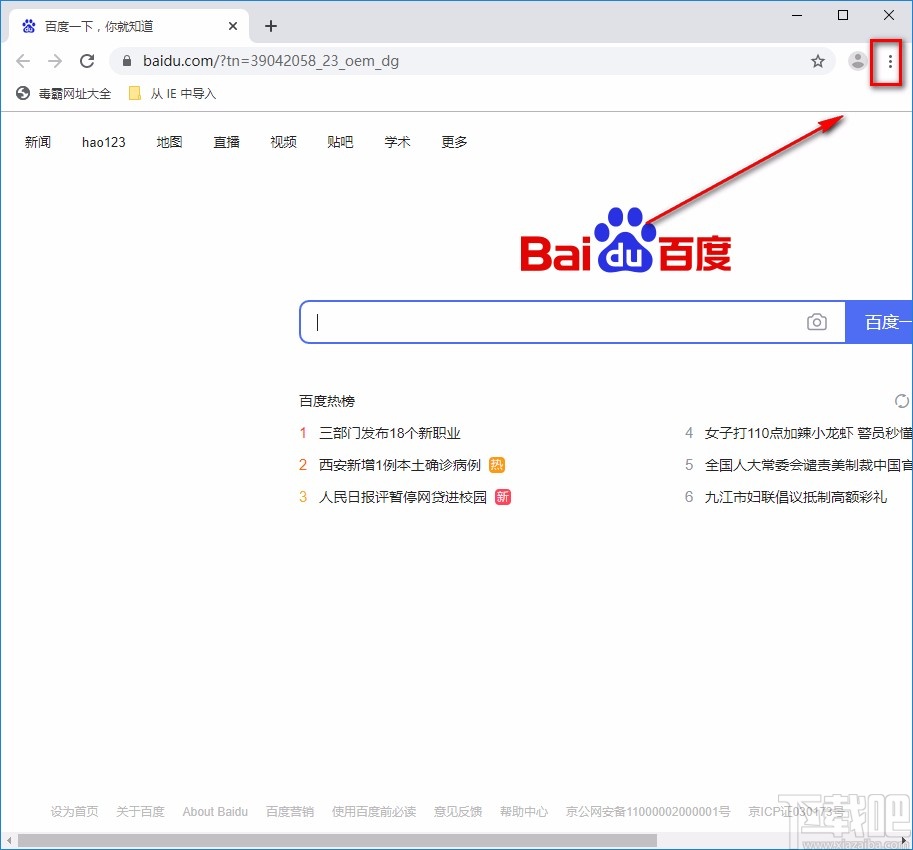Image resolution: width=913 pixels, height=850 pixels.
Task: Maximize the Chrome window
Action: 843,15
